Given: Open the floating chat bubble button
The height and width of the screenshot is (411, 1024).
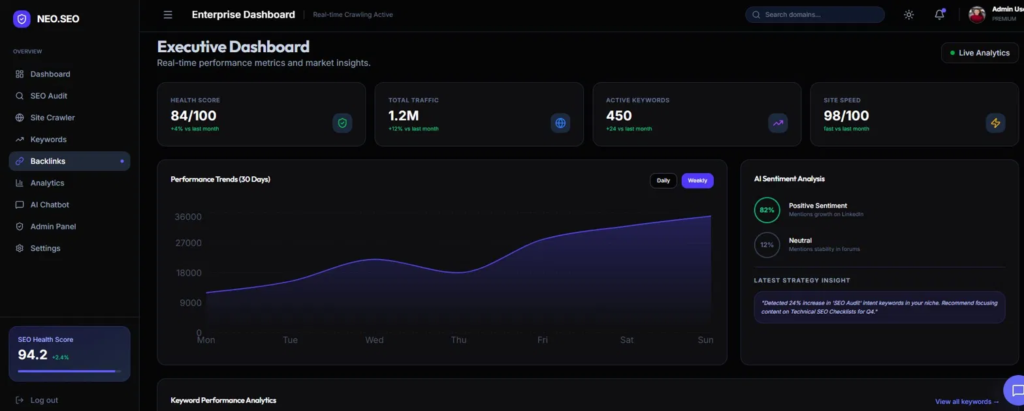Looking at the screenshot, I should coord(1014,391).
